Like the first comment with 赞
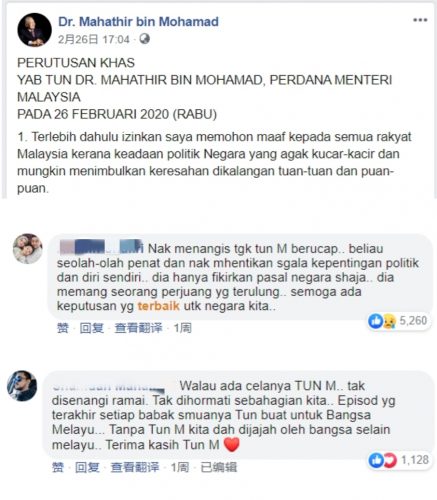This screenshot has width=437, height=500. 63,328
